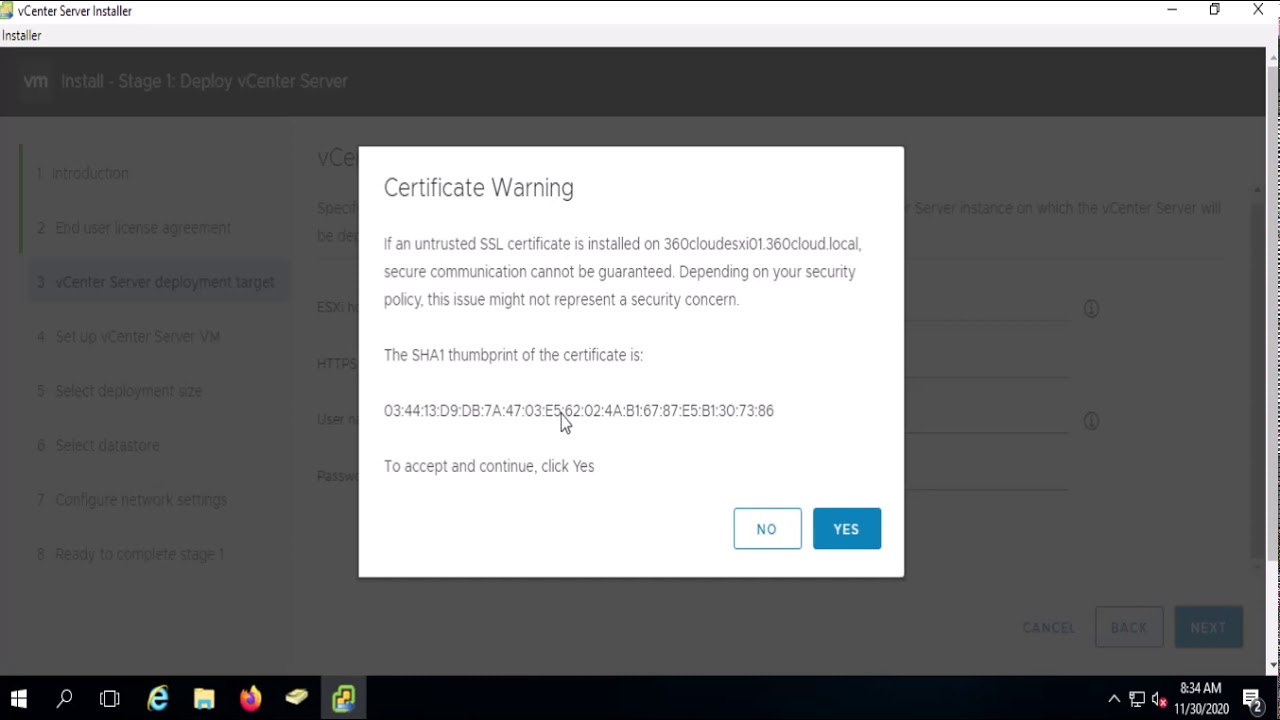The height and width of the screenshot is (720, 1280).
Task: Open Windows taskbar search
Action: click(64, 698)
